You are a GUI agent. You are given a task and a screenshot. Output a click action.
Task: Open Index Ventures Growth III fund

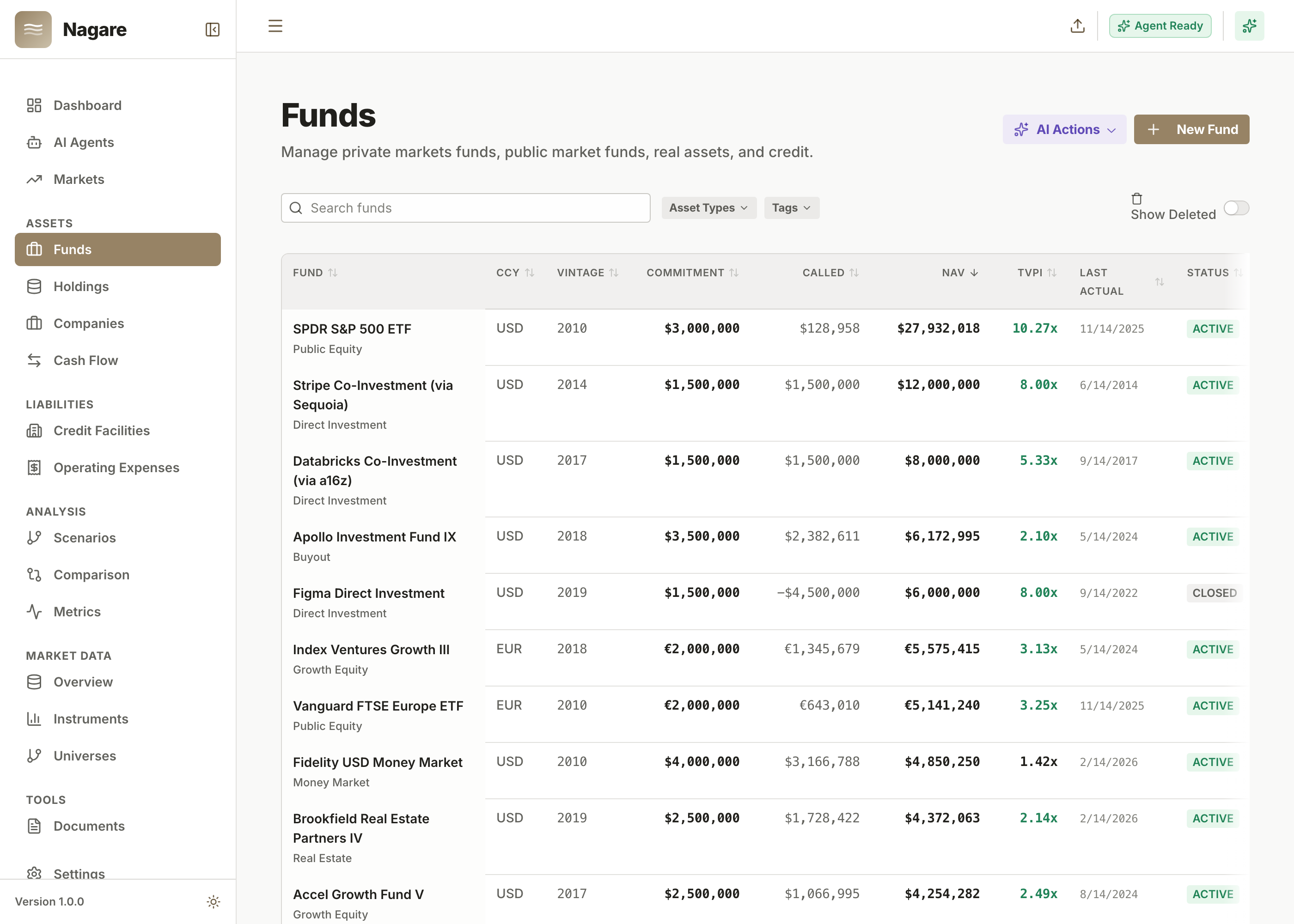point(371,649)
